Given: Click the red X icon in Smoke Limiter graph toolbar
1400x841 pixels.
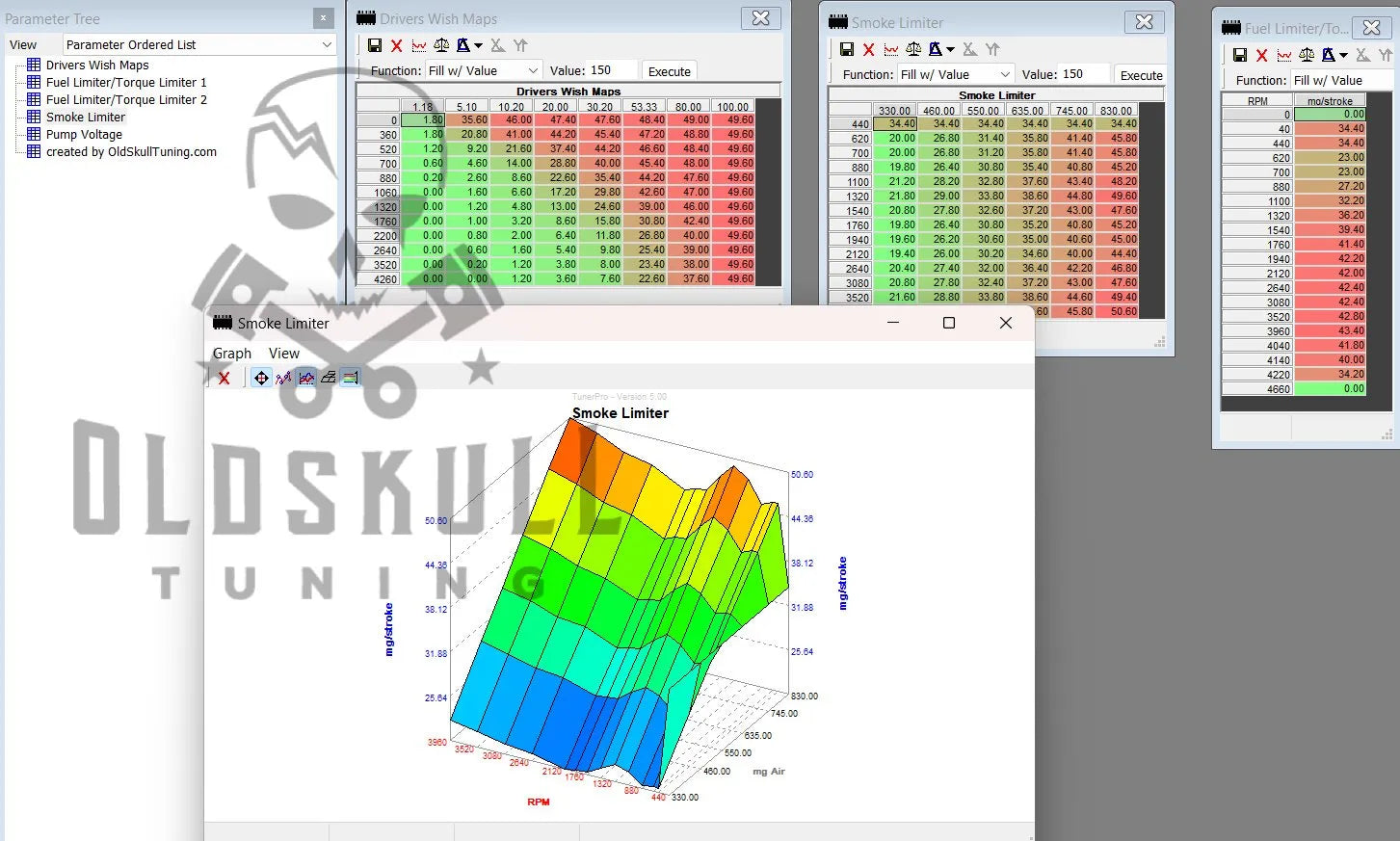Looking at the screenshot, I should (x=224, y=378).
